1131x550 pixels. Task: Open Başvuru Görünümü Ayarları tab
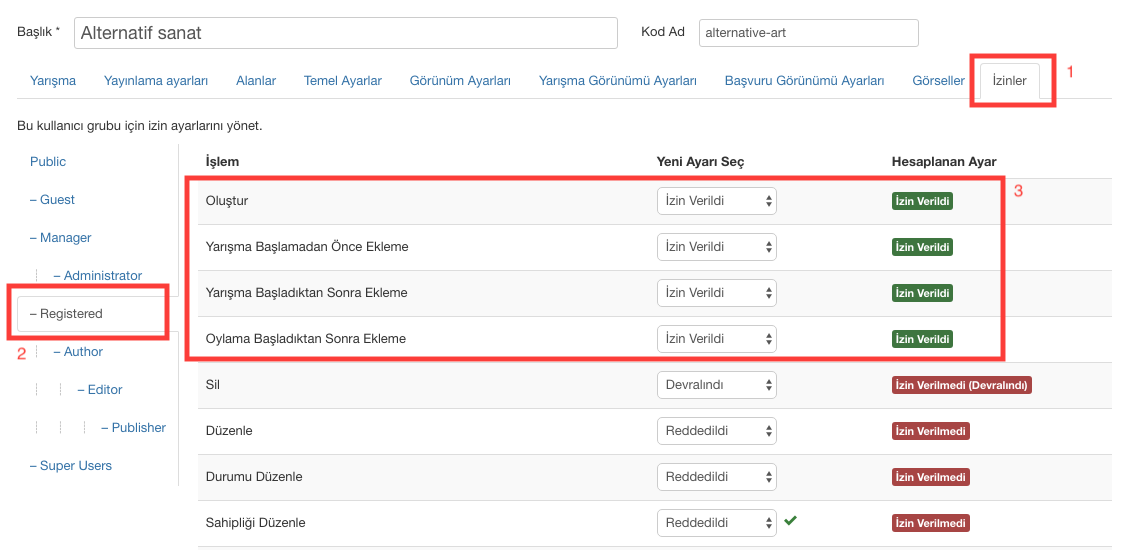click(x=804, y=81)
